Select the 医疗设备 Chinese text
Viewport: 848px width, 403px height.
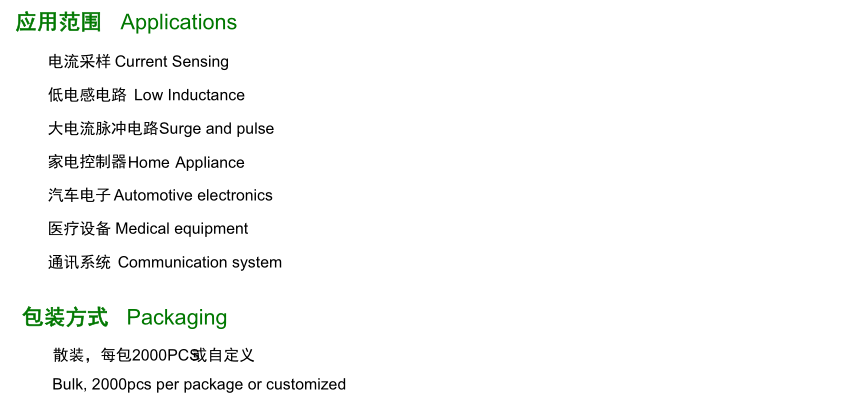[x=80, y=229]
